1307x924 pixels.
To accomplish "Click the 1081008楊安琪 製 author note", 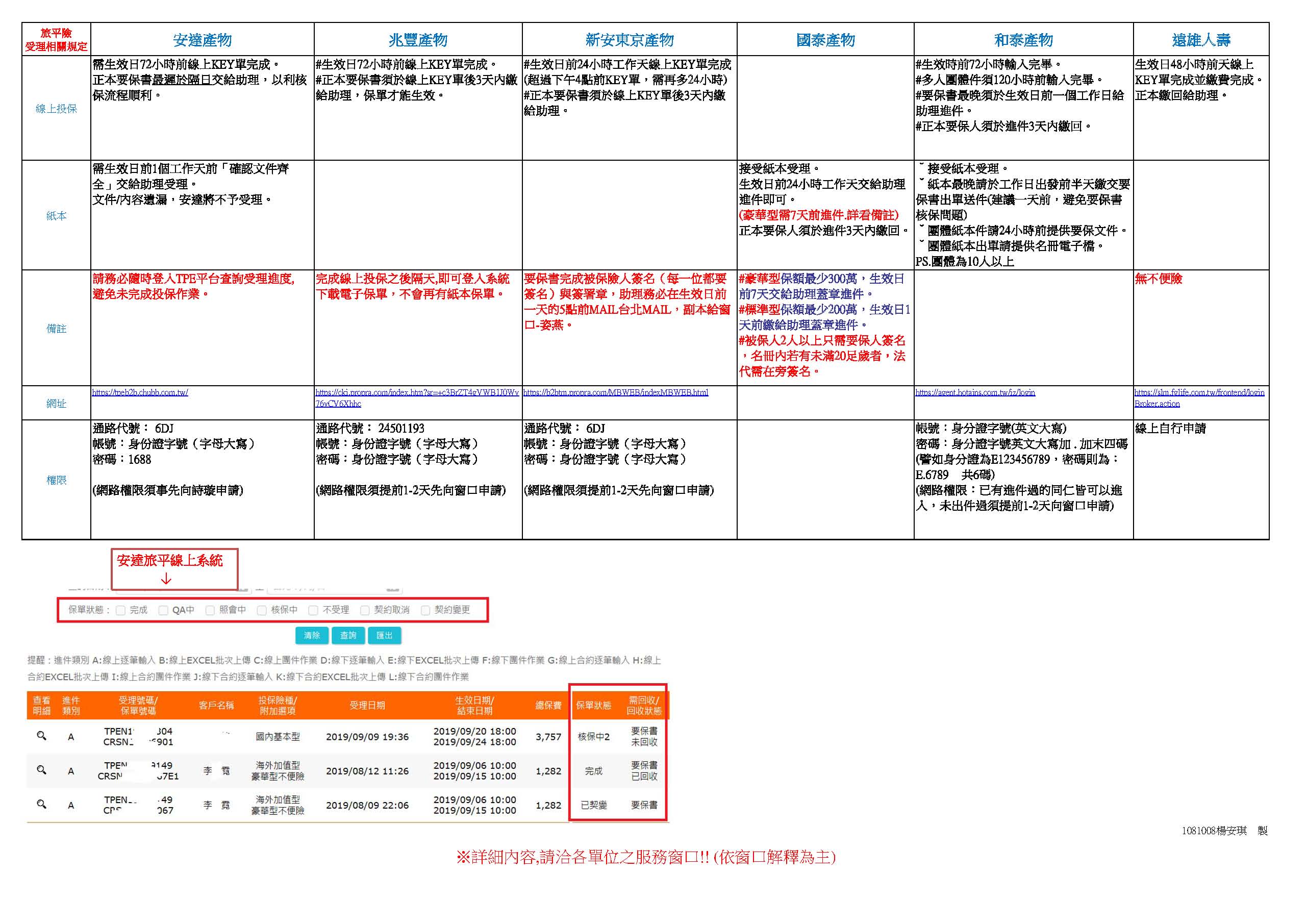I will click(x=1224, y=831).
